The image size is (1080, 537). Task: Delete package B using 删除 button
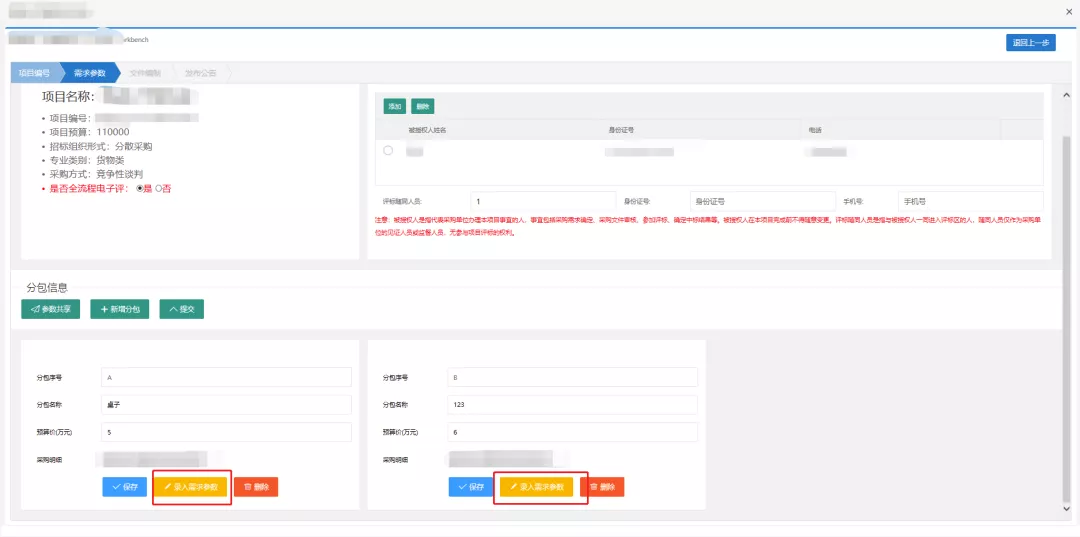pyautogui.click(x=602, y=487)
